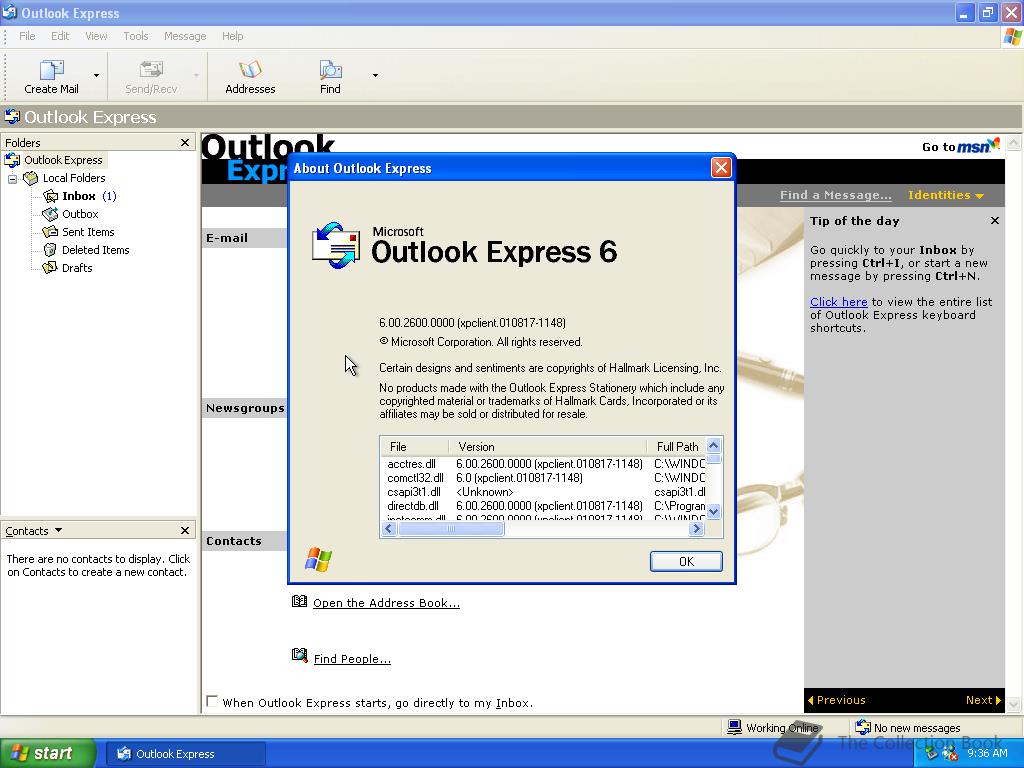Collapse the Local Folders tree node
This screenshot has height=768, width=1024.
point(12,178)
